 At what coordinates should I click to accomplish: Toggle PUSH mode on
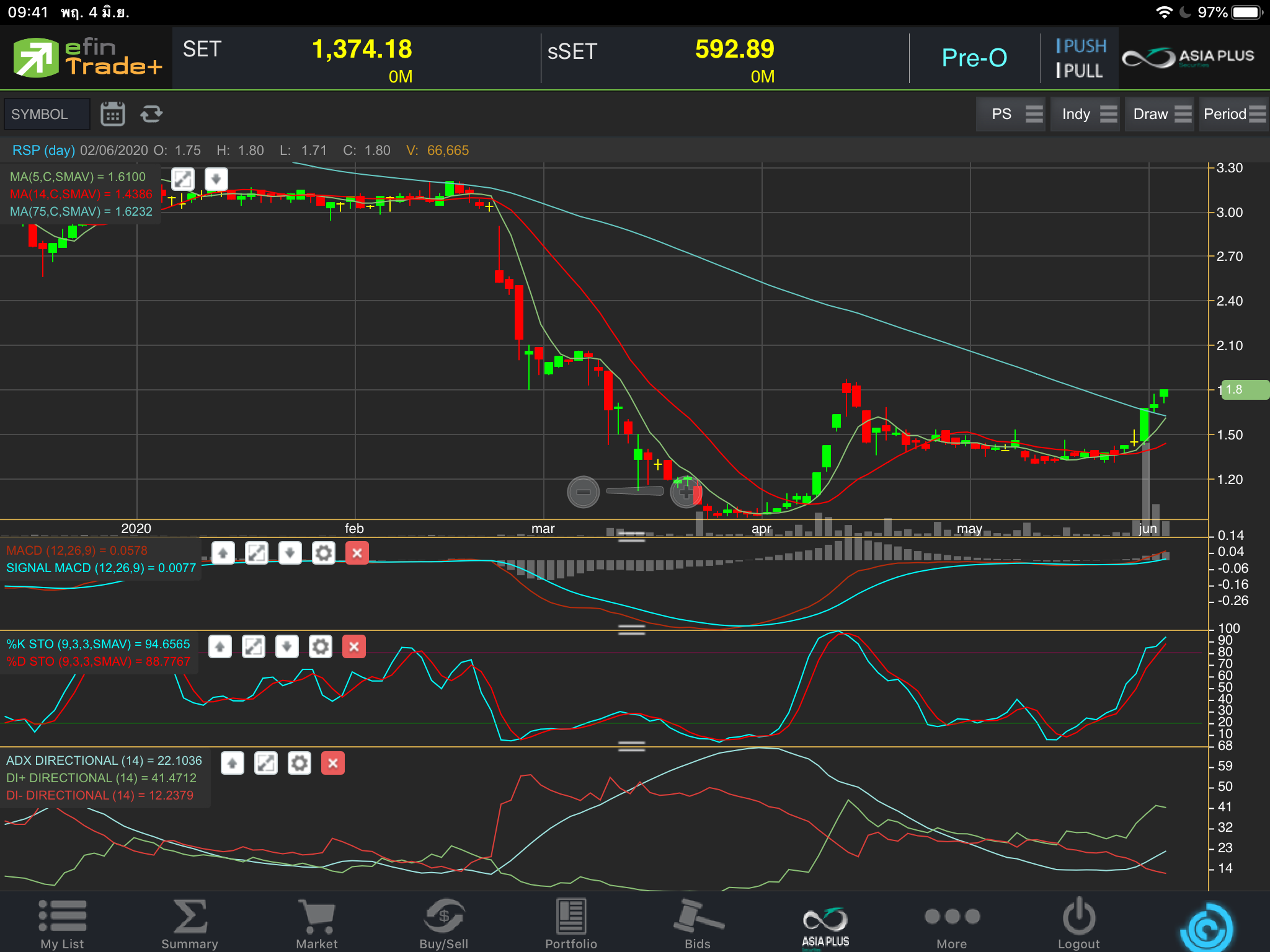1081,46
